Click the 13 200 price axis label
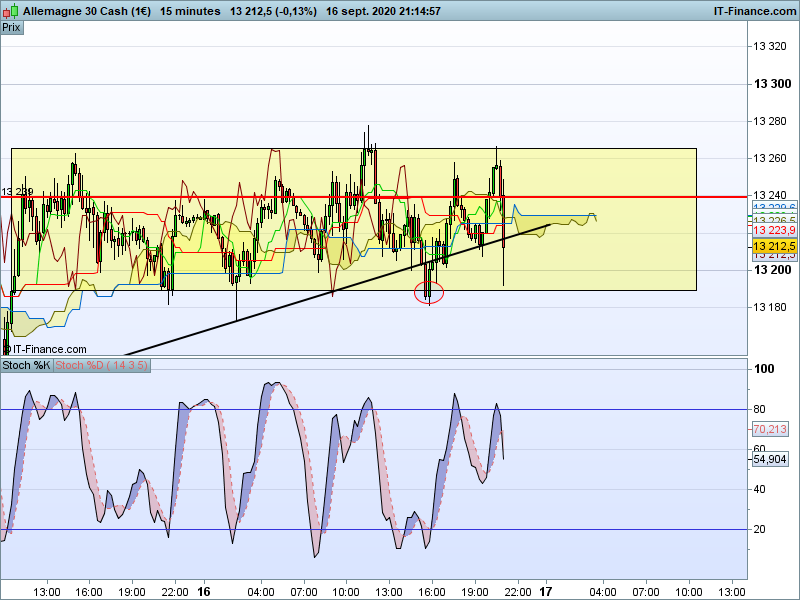Image resolution: width=800 pixels, height=600 pixels. [x=772, y=270]
